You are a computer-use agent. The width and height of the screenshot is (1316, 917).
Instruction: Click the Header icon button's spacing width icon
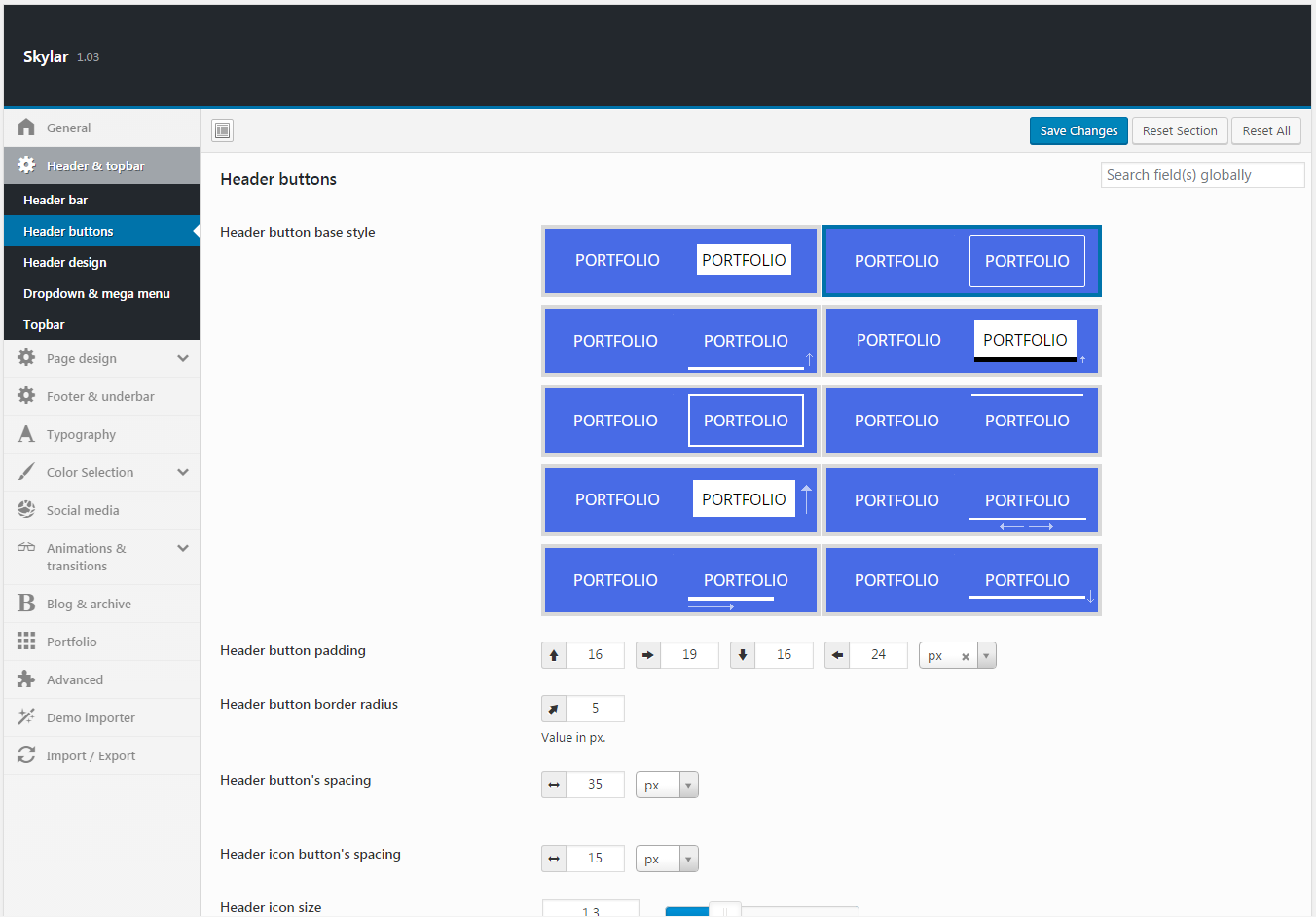[x=554, y=859]
